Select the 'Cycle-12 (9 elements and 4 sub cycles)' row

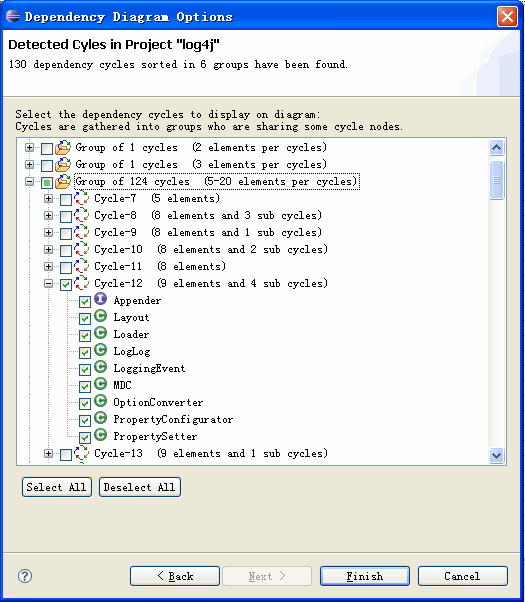[x=211, y=283]
